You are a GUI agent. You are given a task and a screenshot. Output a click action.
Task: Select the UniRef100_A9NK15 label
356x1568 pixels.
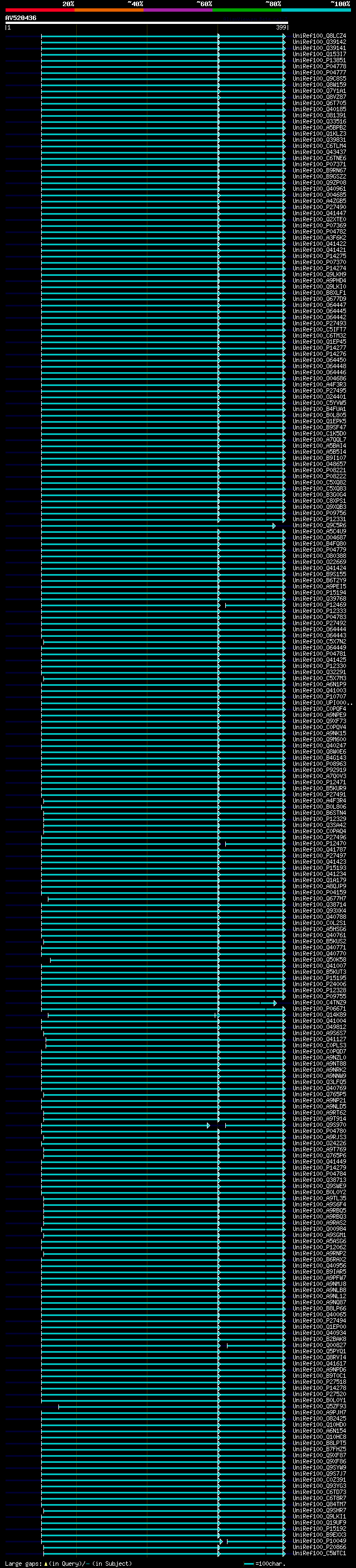[319, 733]
